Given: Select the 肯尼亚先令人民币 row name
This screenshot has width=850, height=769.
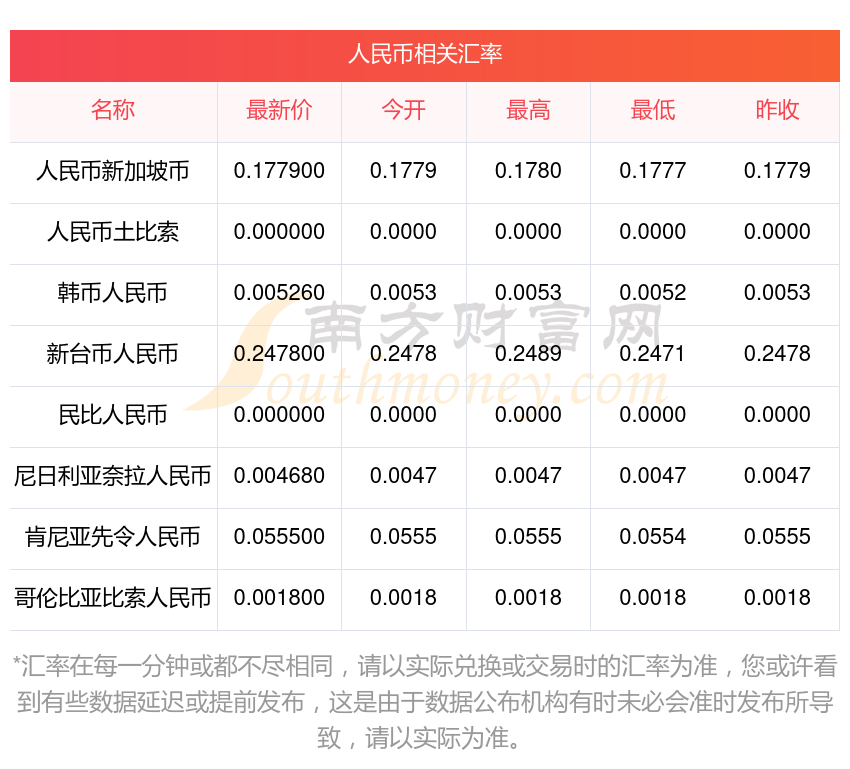Looking at the screenshot, I should [113, 537].
